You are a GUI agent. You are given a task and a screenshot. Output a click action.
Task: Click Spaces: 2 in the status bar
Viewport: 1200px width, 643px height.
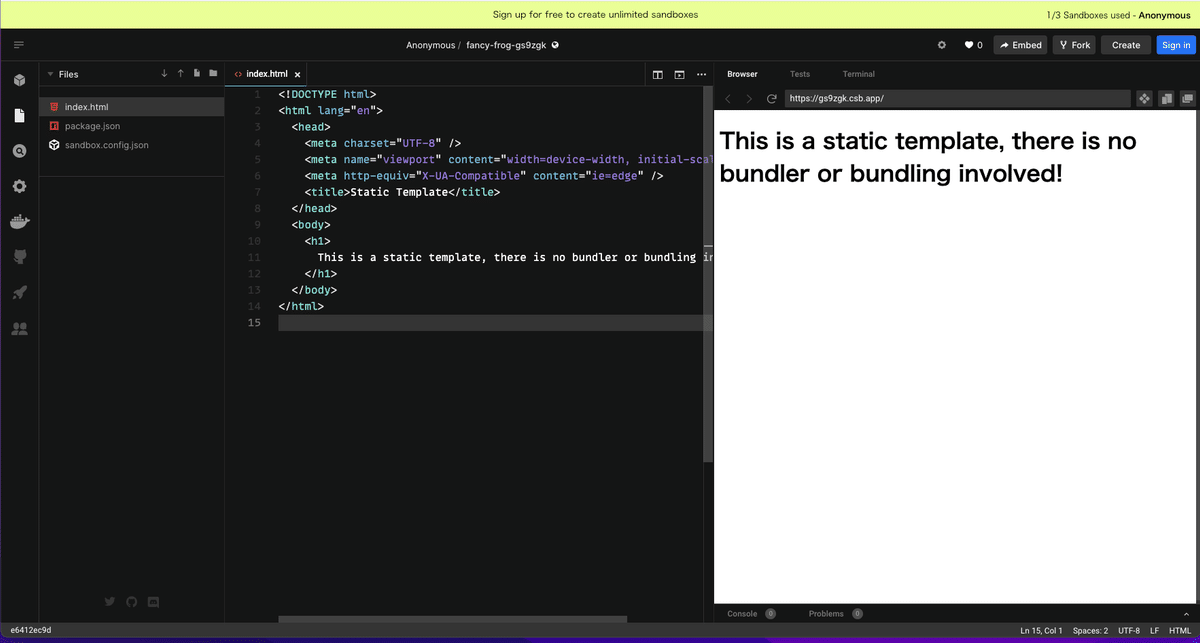coord(1090,631)
